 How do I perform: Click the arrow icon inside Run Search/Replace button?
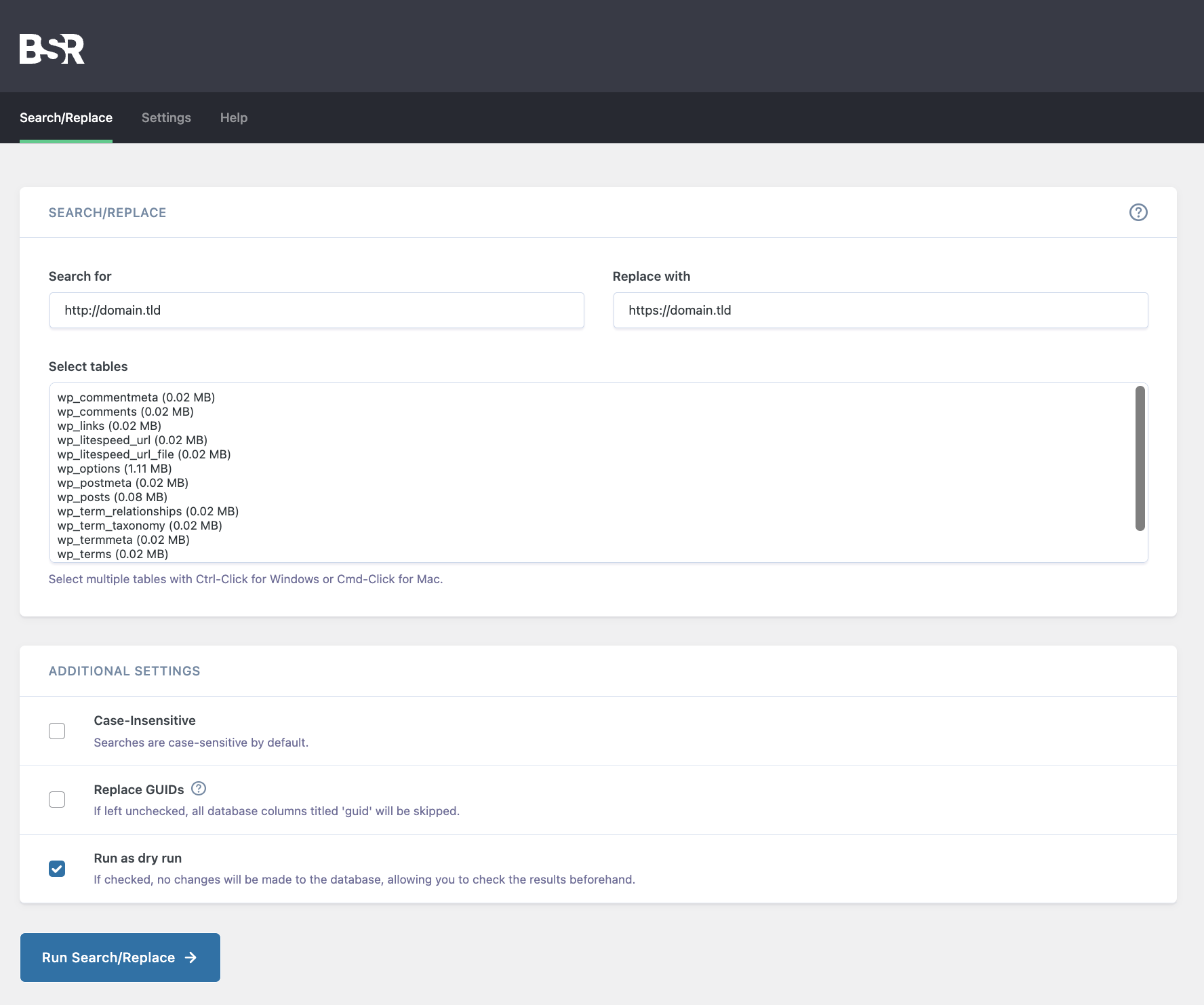tap(191, 958)
